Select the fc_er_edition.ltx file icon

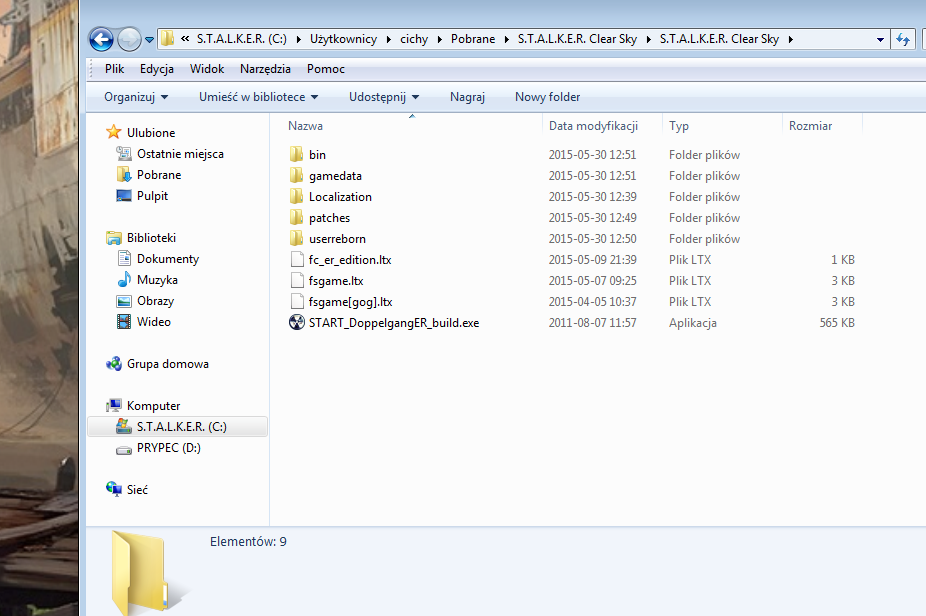coord(297,259)
